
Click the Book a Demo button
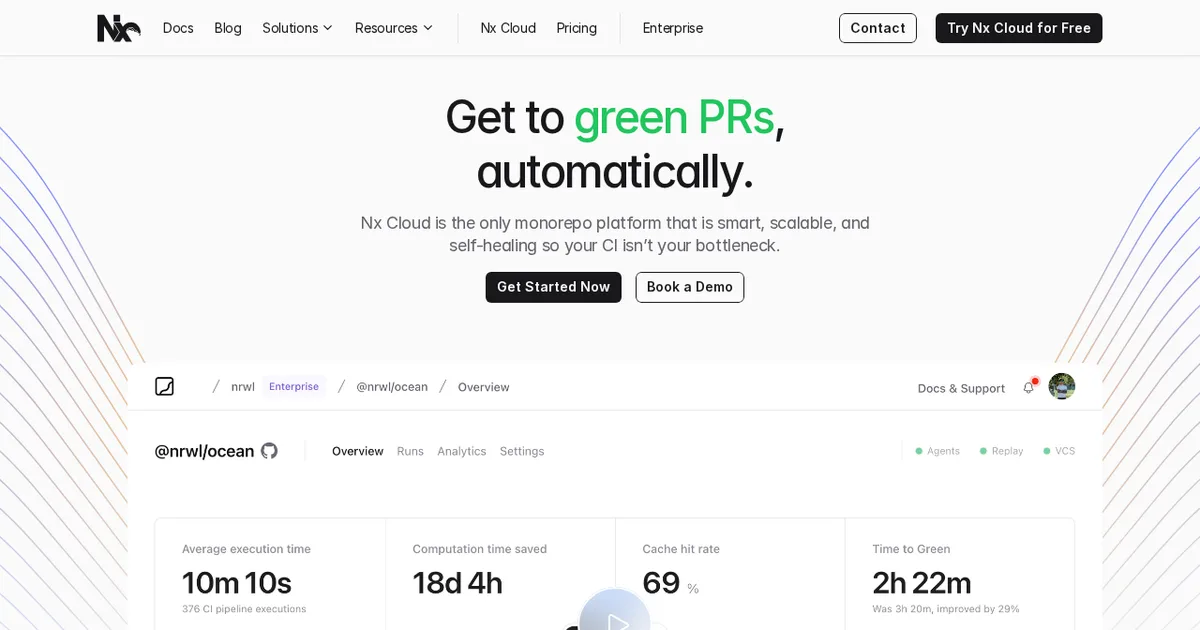tap(690, 287)
